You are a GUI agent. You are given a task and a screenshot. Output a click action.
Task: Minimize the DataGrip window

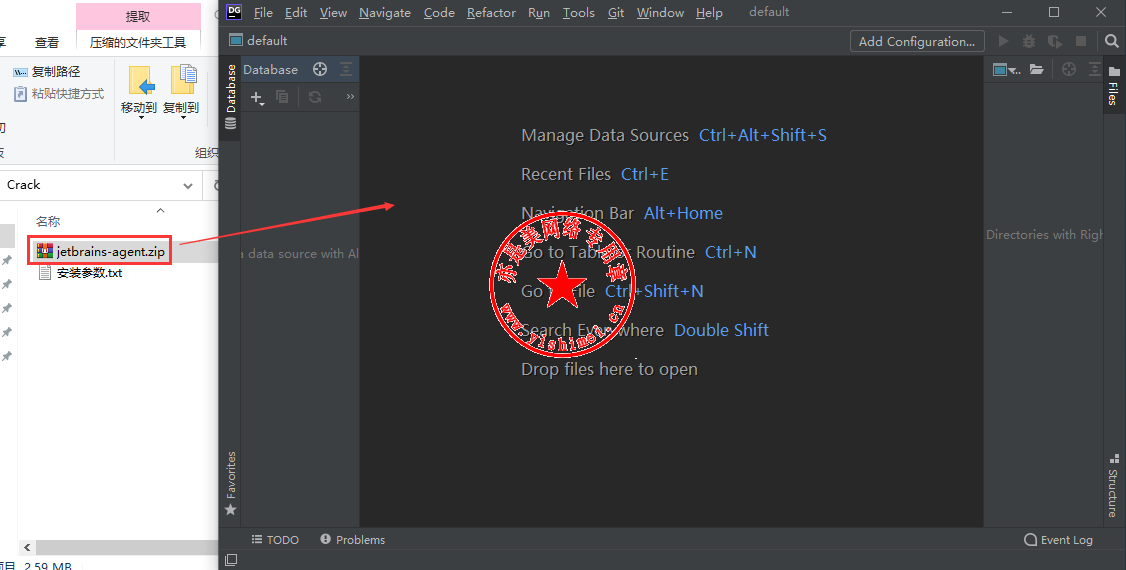coord(1008,12)
